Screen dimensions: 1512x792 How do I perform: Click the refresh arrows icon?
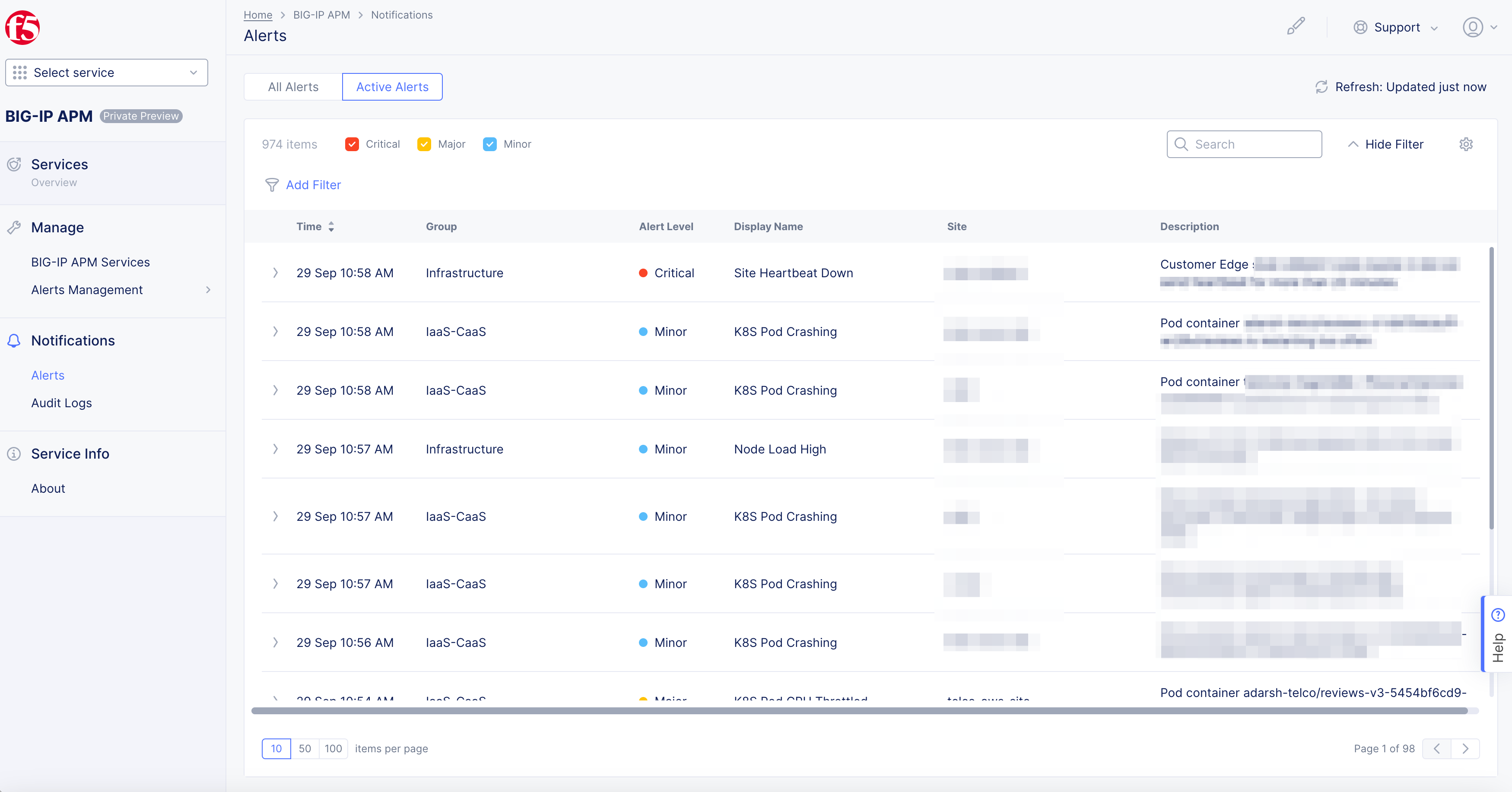[x=1321, y=87]
